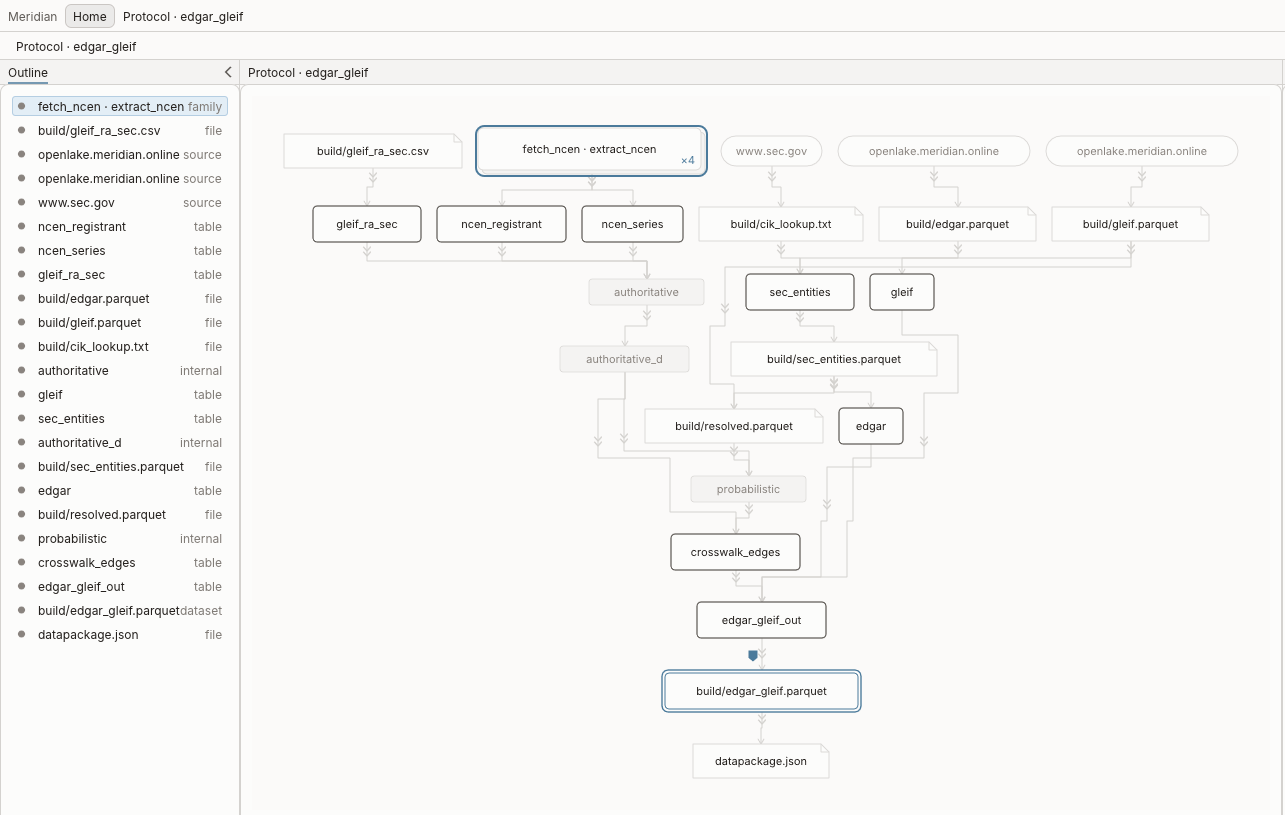Select the Protocol · edgar_gleif top tab
The height and width of the screenshot is (815, 1285).
pos(183,16)
